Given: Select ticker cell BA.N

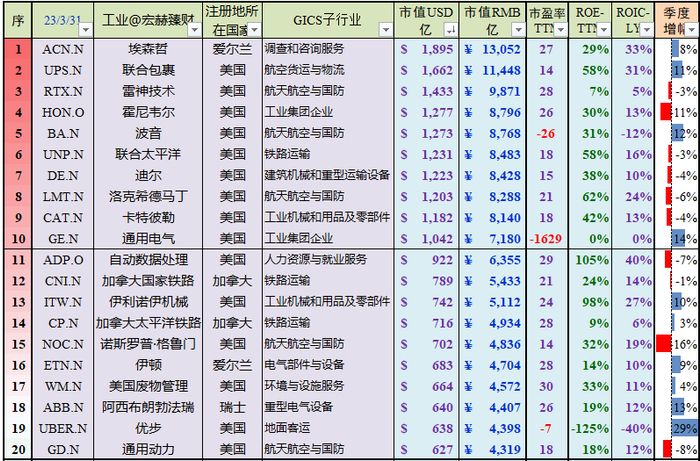Looking at the screenshot, I should (x=63, y=133).
